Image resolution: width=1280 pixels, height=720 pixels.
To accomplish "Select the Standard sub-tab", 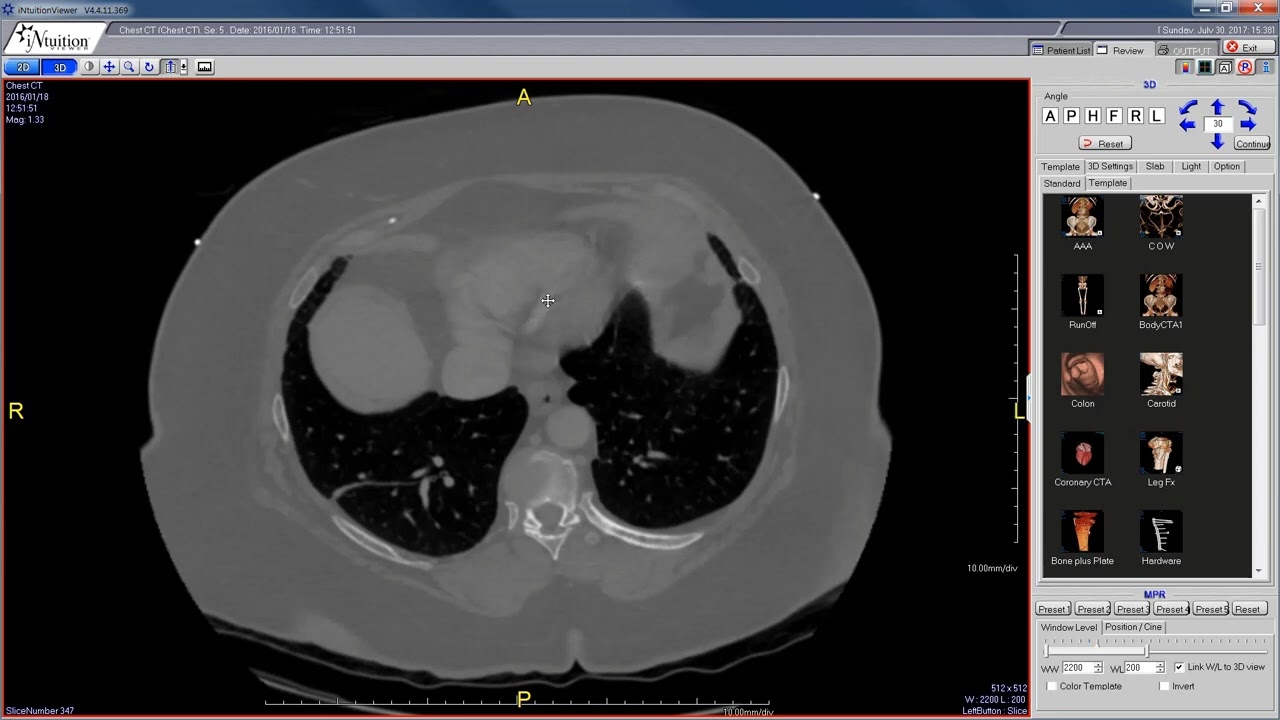I will [x=1062, y=183].
